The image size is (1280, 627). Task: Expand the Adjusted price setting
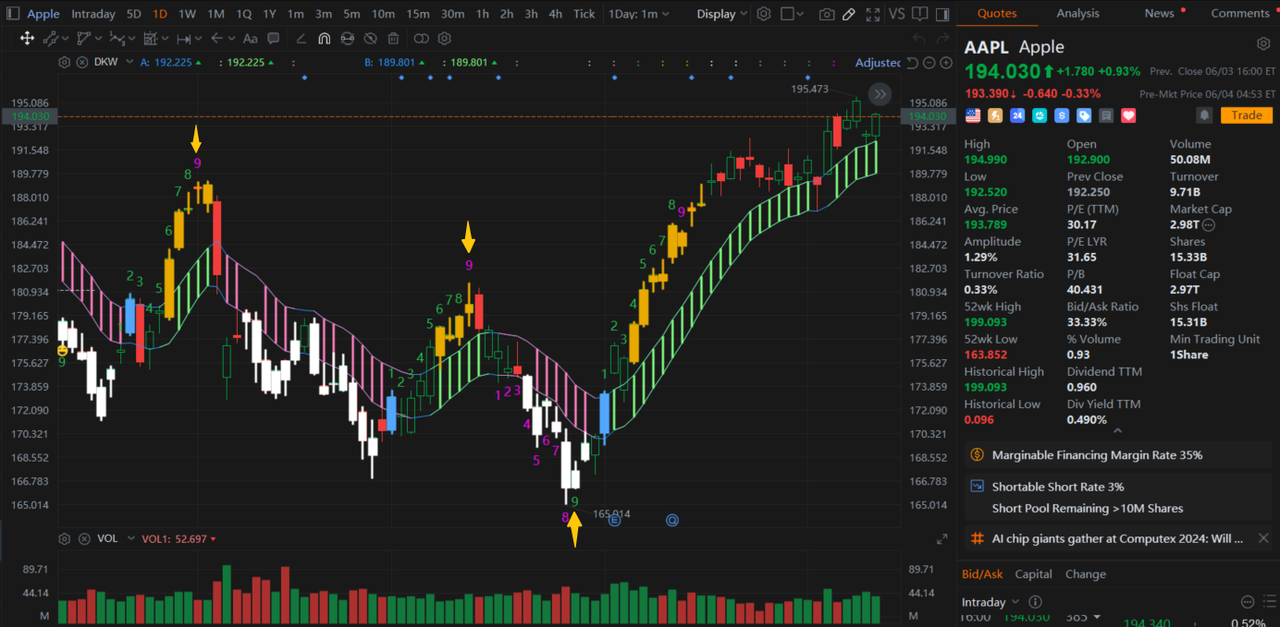[x=878, y=63]
